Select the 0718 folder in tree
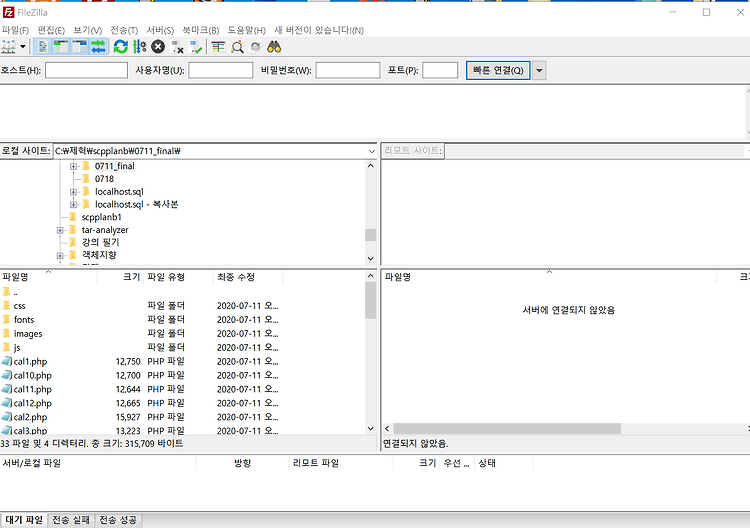Viewport: 750px width, 528px height. coord(104,179)
